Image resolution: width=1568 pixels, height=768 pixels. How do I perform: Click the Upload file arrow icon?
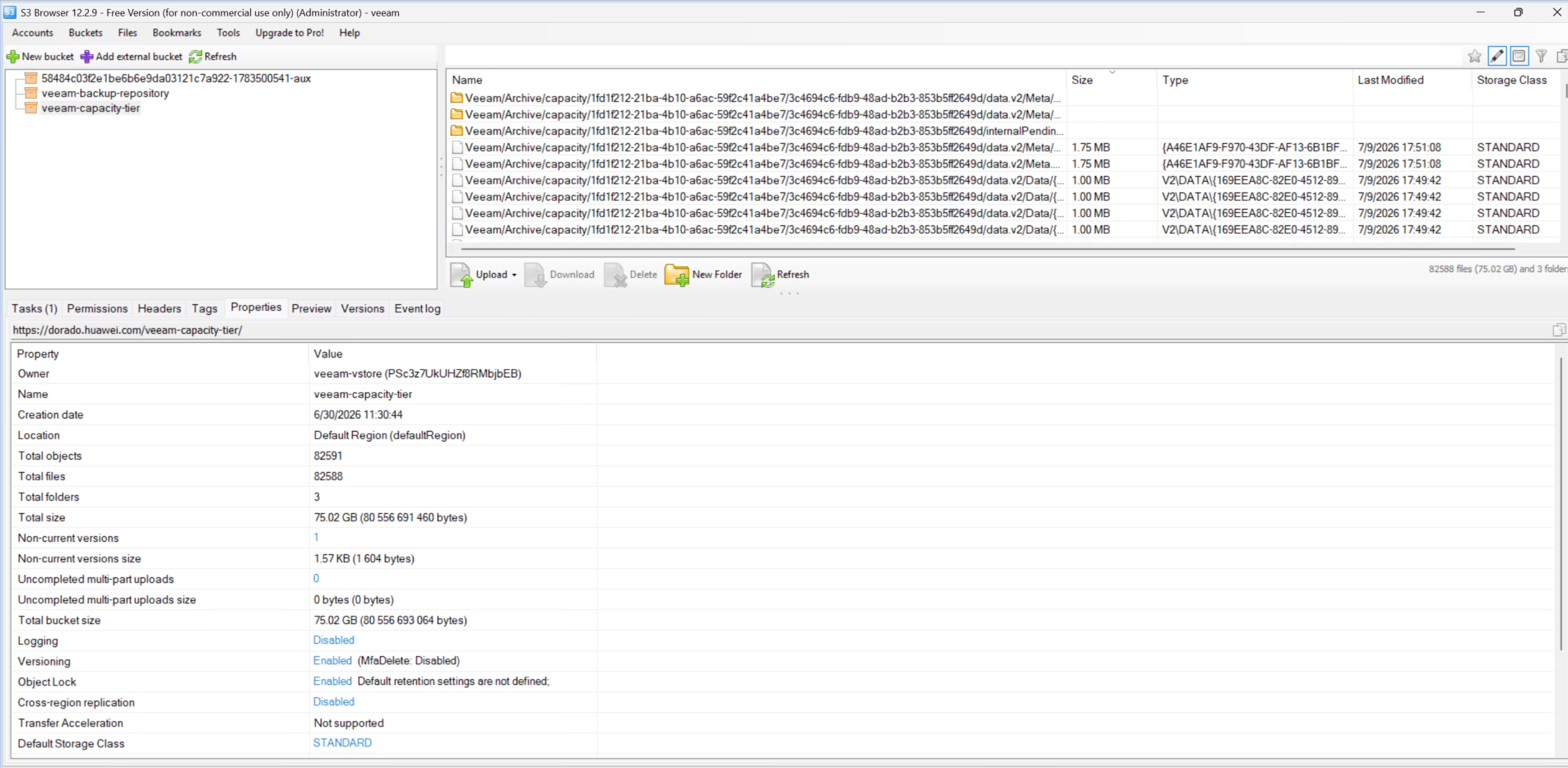462,275
